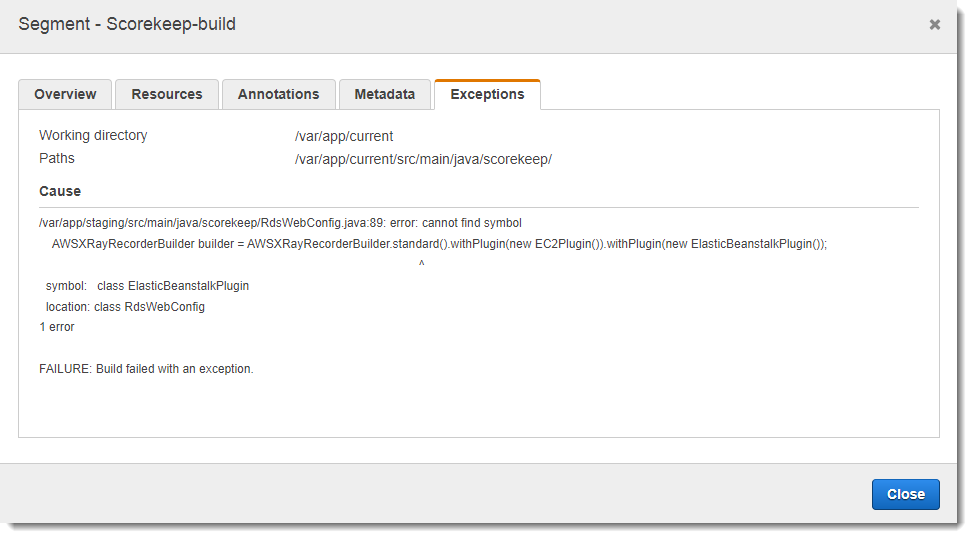Switch to the Overview tab
This screenshot has height=538, width=972.
(x=65, y=94)
